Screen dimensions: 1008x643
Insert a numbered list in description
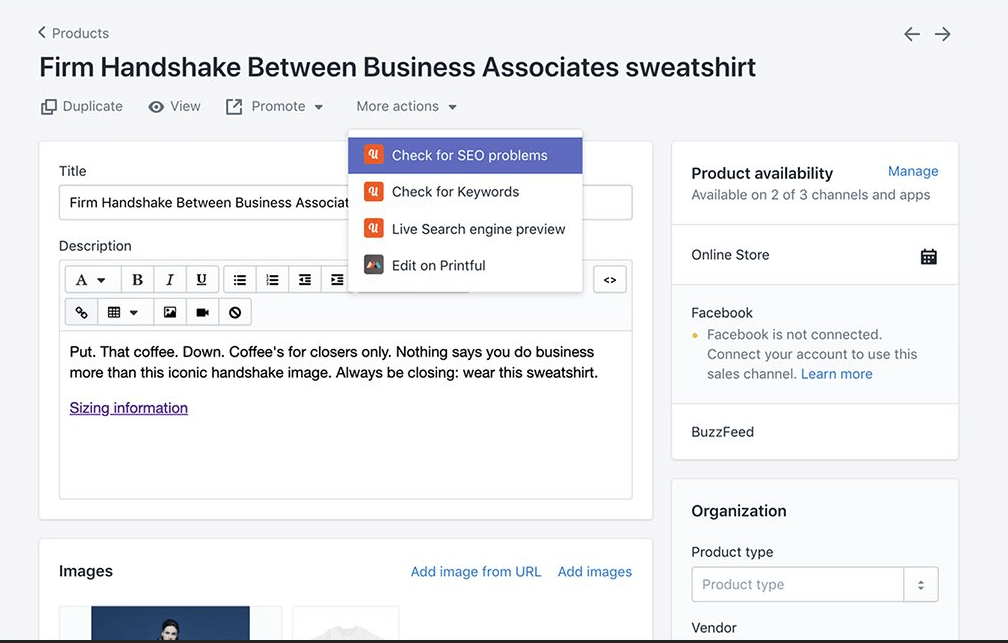(272, 280)
